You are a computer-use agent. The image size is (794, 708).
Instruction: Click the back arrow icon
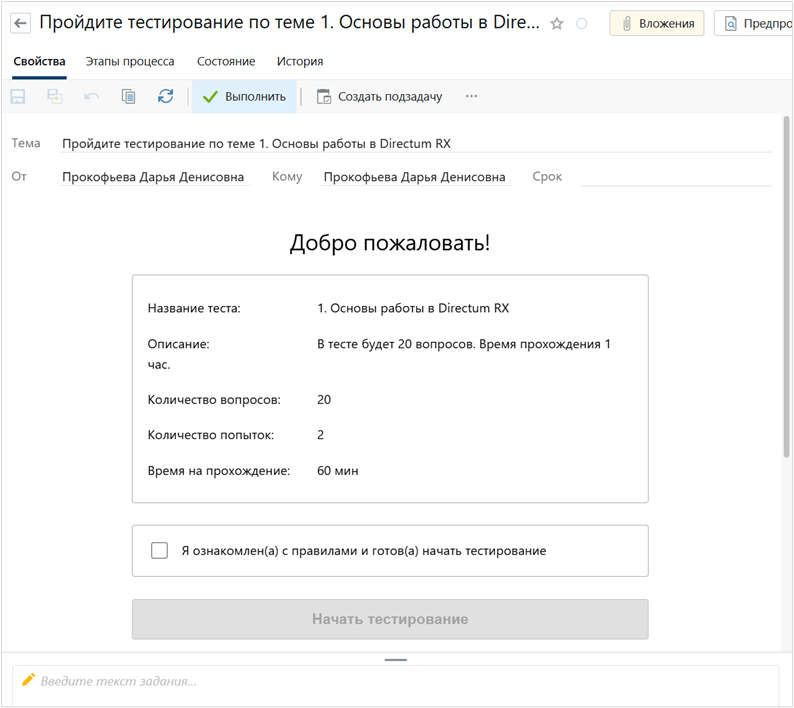pyautogui.click(x=20, y=23)
